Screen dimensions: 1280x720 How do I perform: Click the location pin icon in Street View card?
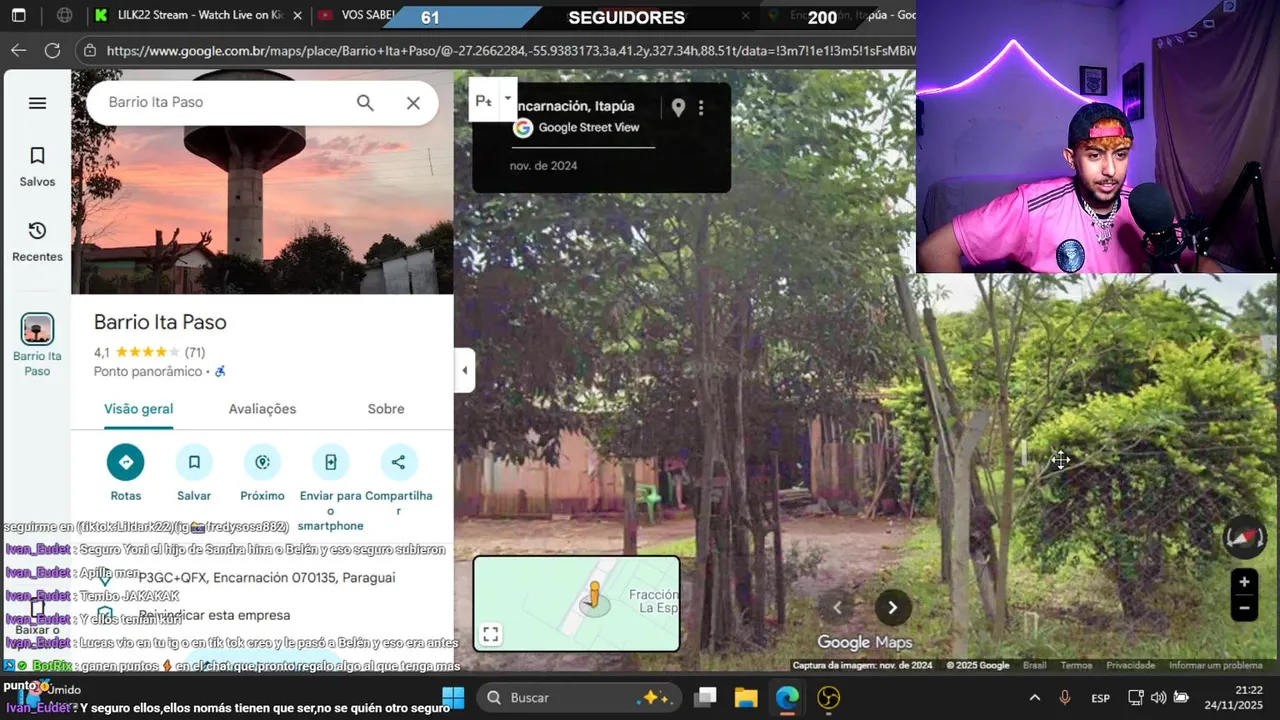click(678, 108)
